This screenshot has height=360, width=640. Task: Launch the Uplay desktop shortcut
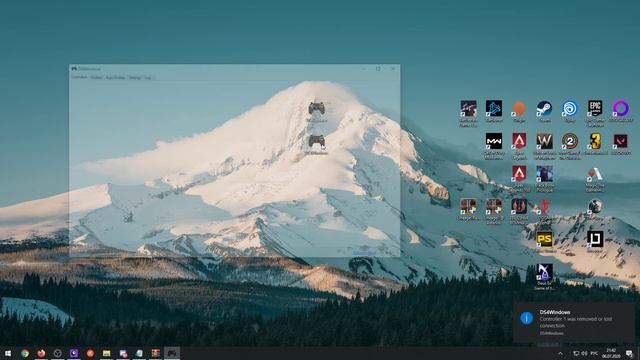(x=569, y=109)
